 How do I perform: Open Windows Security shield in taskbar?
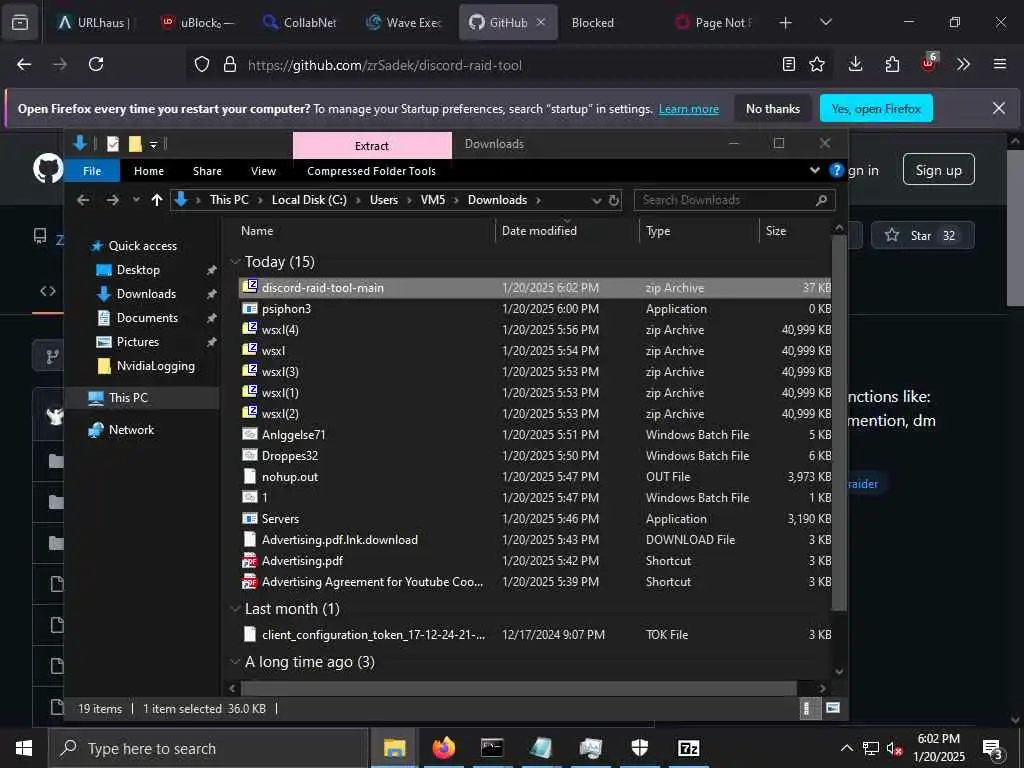(639, 748)
